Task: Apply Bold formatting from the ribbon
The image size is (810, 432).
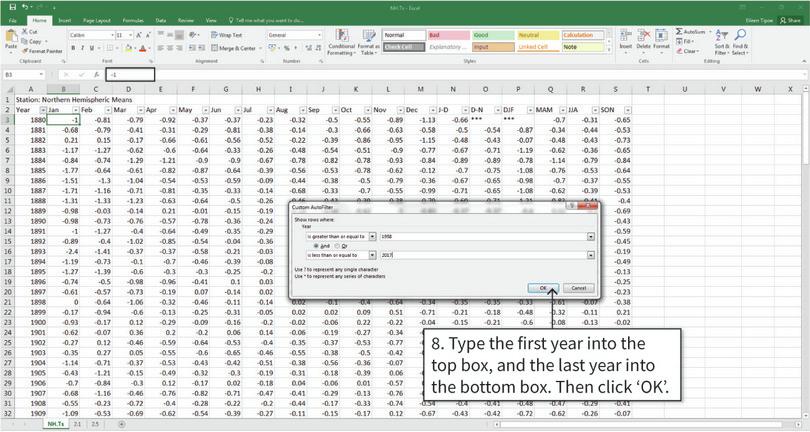Action: coord(75,48)
